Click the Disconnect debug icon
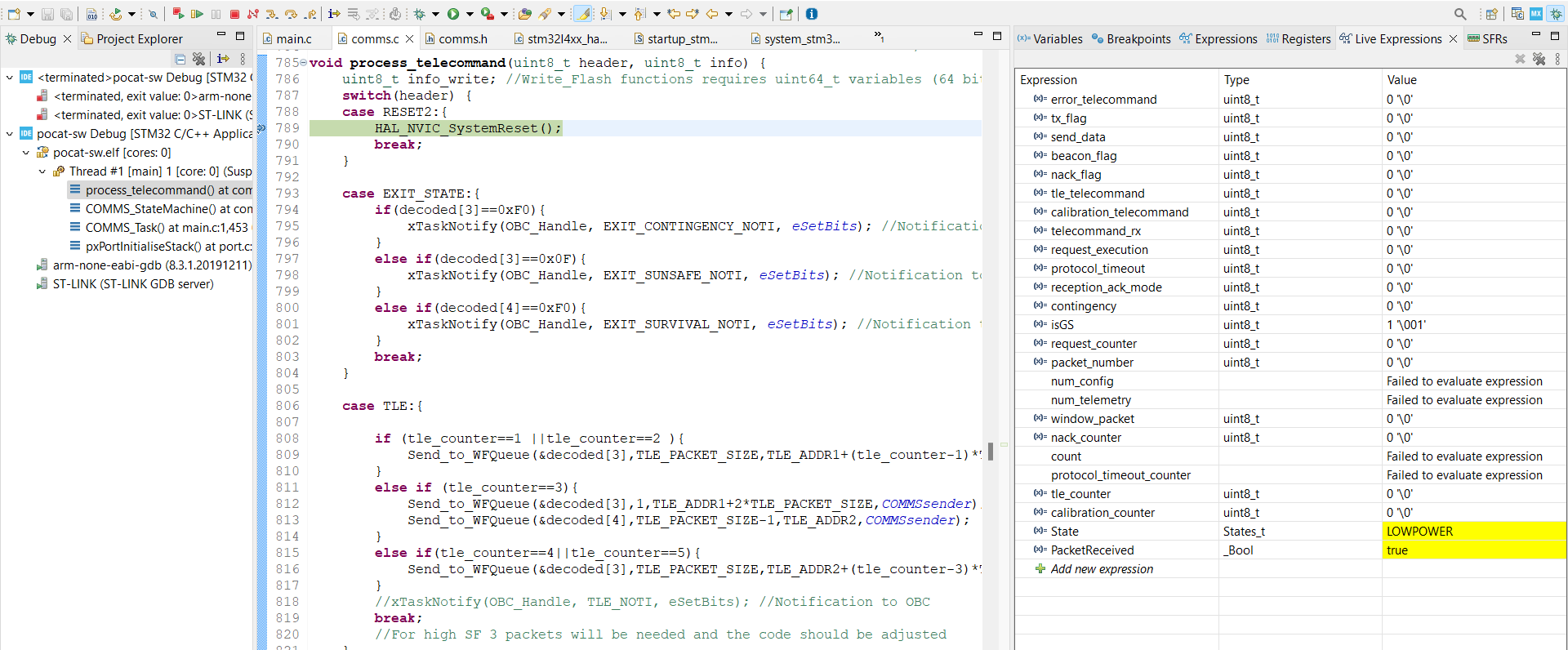This screenshot has height=650, width=1568. [x=253, y=14]
